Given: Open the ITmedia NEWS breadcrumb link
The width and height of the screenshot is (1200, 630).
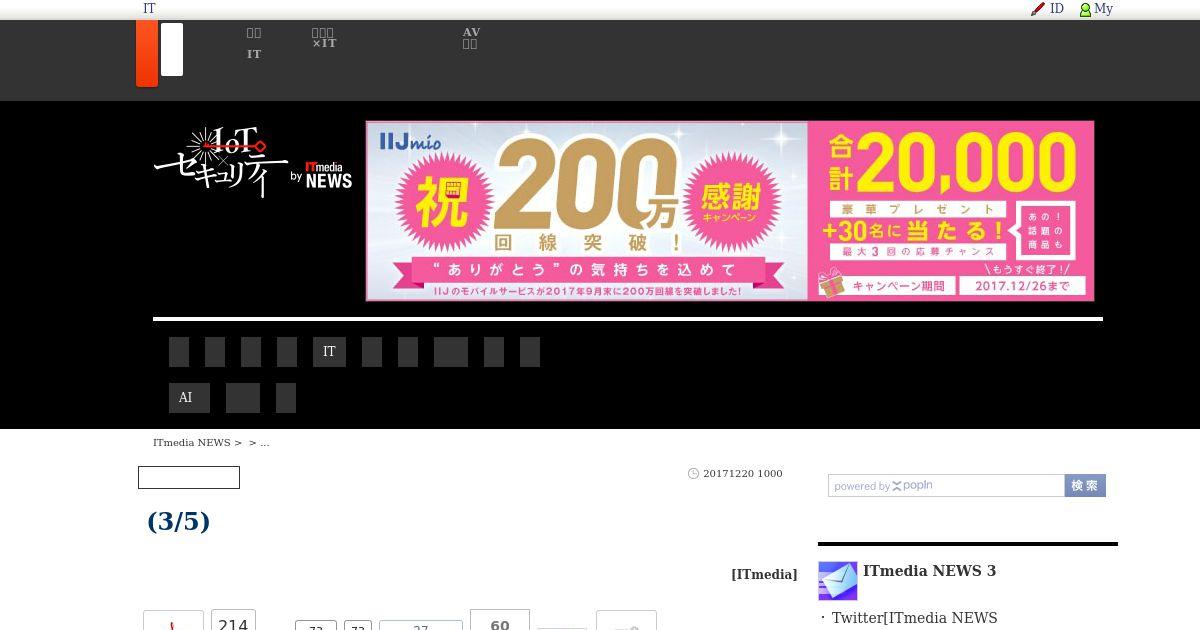Looking at the screenshot, I should 191,443.
